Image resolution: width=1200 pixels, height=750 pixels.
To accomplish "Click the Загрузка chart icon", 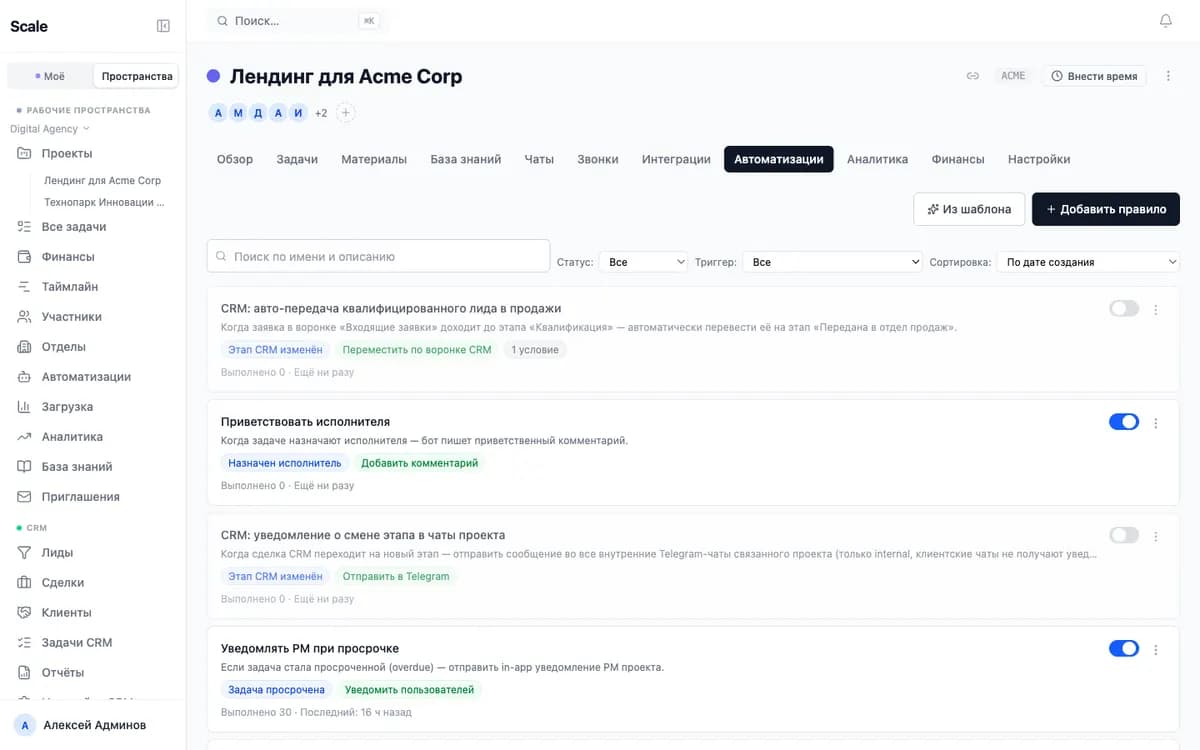I will pyautogui.click(x=24, y=407).
